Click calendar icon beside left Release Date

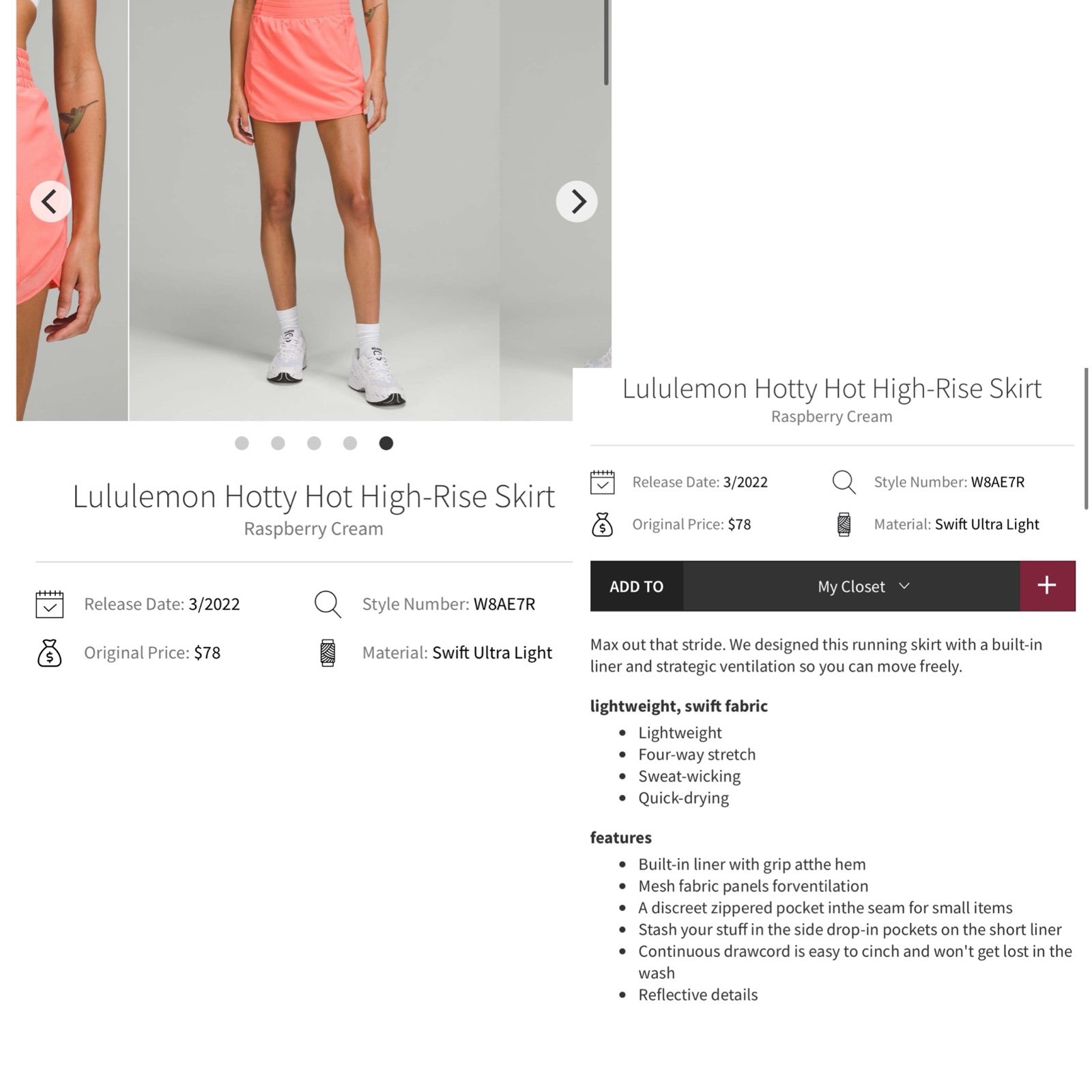coord(50,604)
